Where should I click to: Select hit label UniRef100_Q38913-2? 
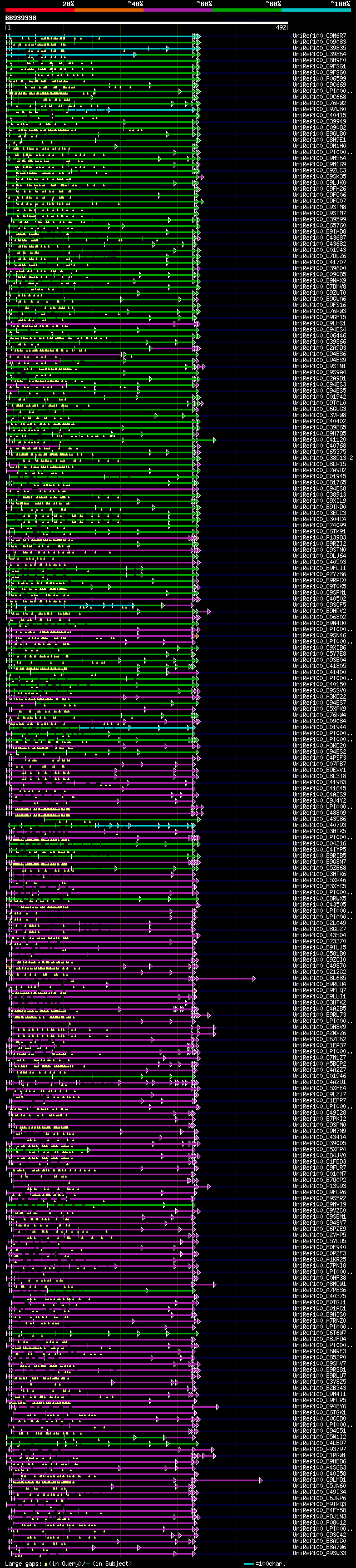323,458
